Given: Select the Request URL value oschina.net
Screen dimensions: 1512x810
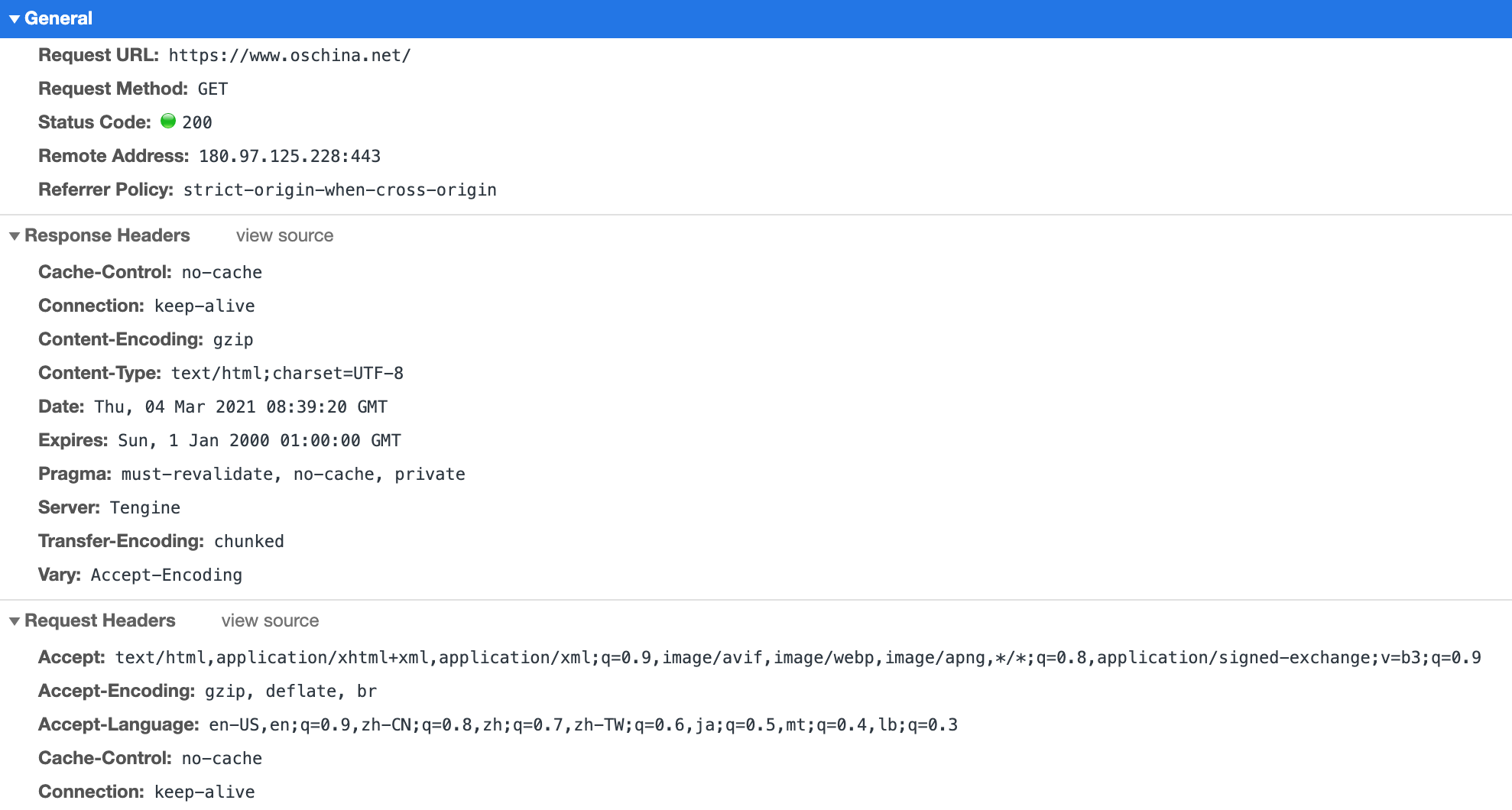Looking at the screenshot, I should pyautogui.click(x=289, y=55).
